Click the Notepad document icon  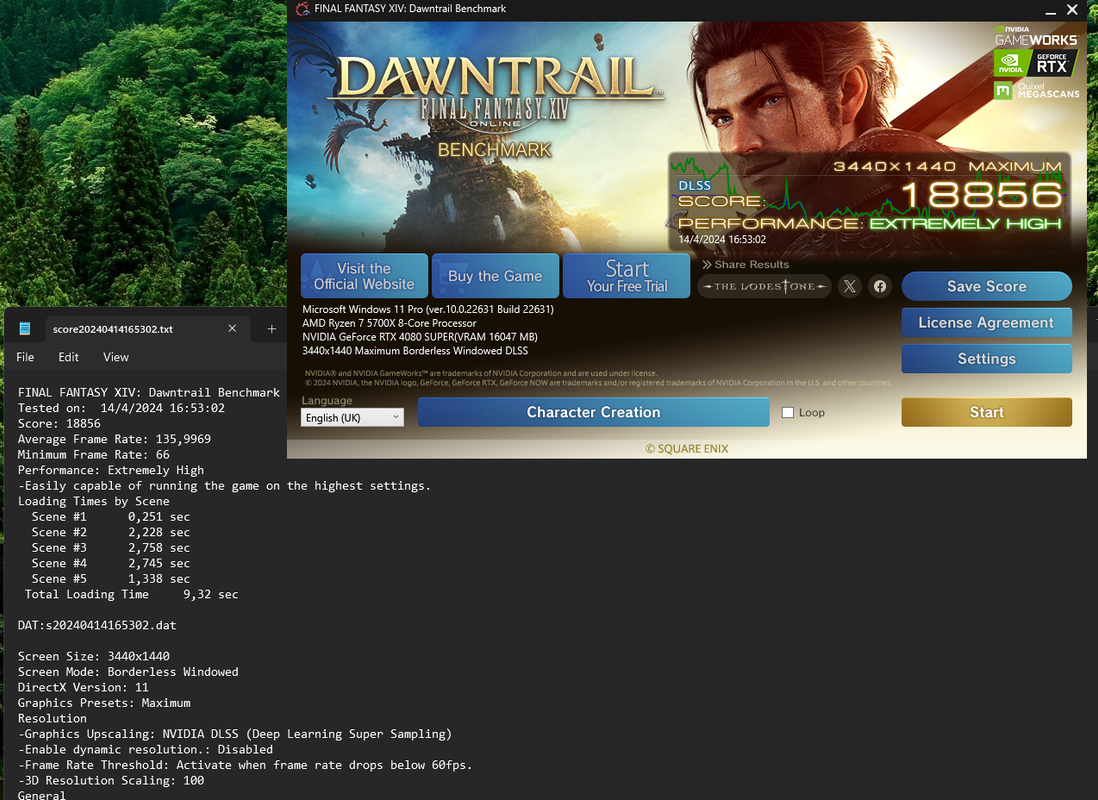(x=25, y=329)
